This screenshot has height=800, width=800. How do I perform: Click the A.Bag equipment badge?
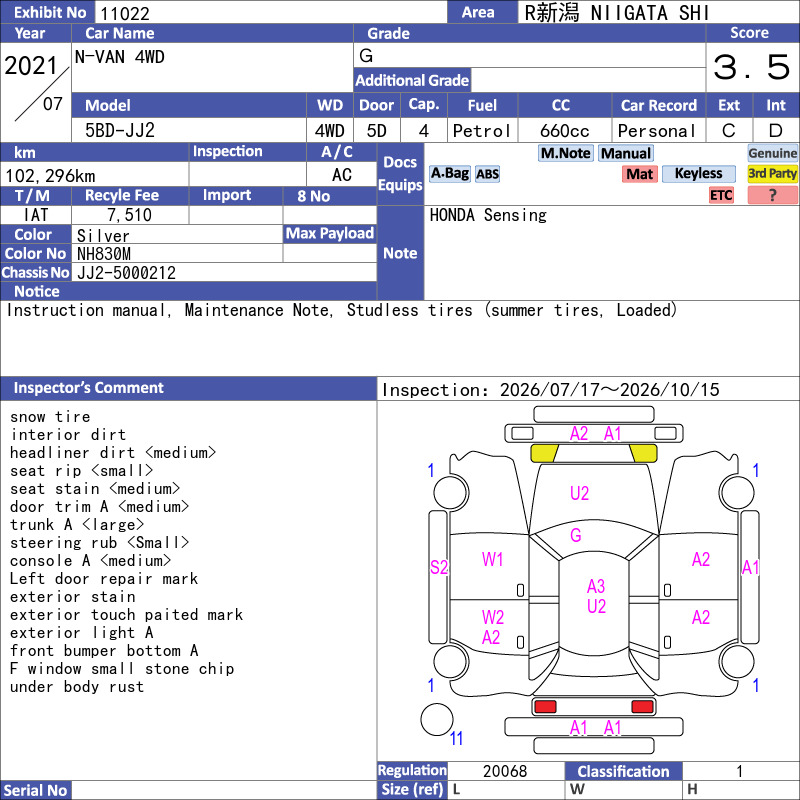tap(449, 174)
